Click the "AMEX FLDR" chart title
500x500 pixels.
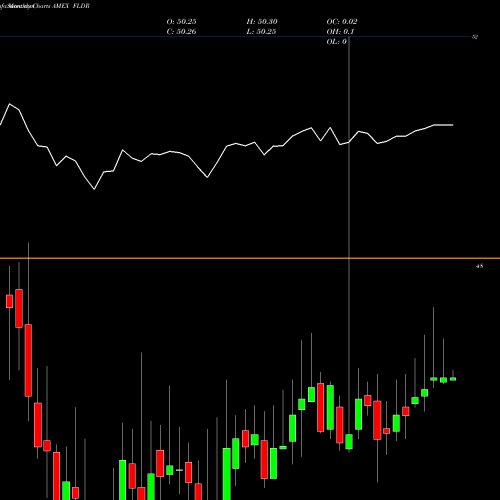pyautogui.click(x=71, y=6)
